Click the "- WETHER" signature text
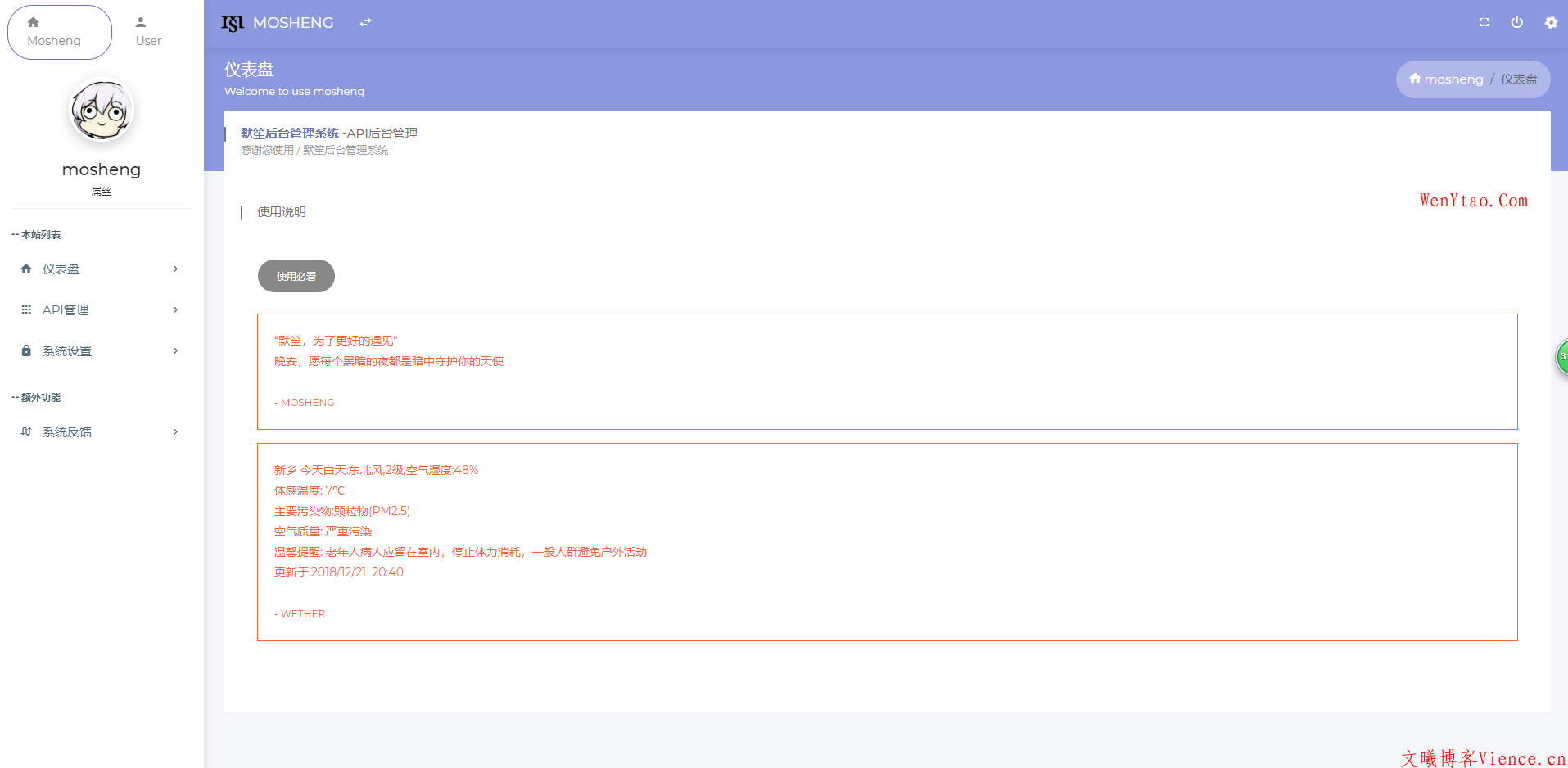This screenshot has width=1568, height=768. pyautogui.click(x=300, y=614)
